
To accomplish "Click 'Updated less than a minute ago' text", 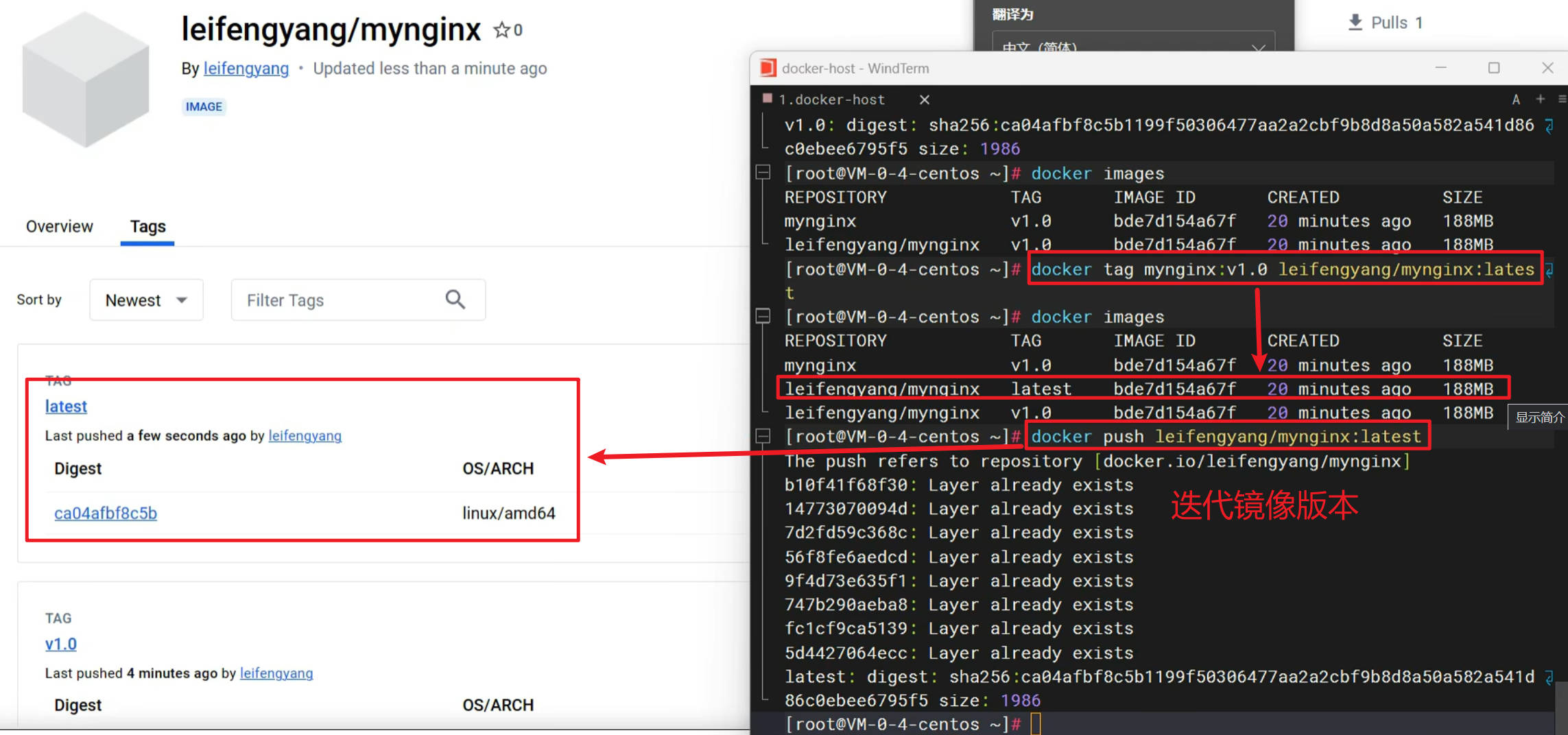I will [430, 69].
